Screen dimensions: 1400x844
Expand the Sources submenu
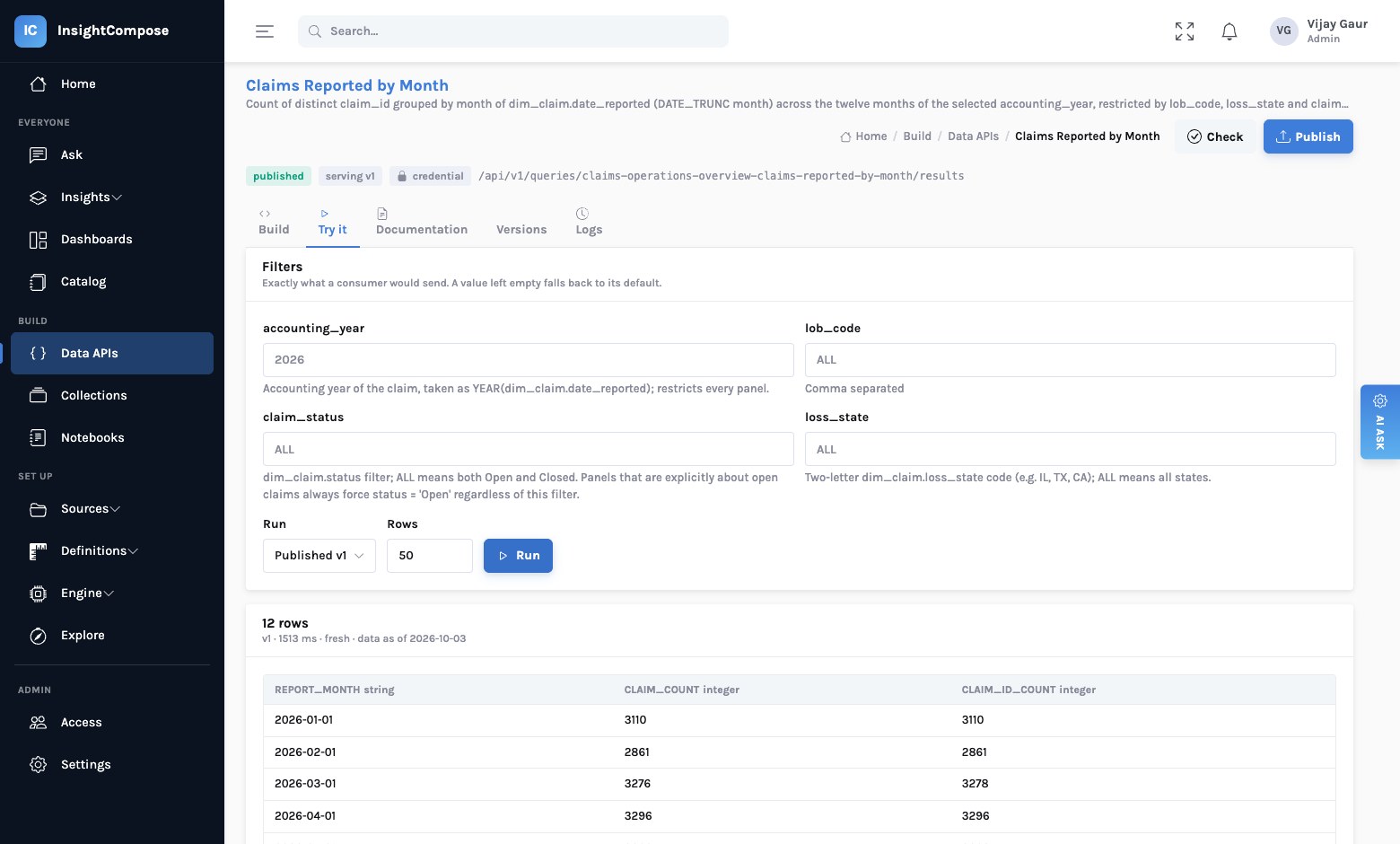pos(112,508)
